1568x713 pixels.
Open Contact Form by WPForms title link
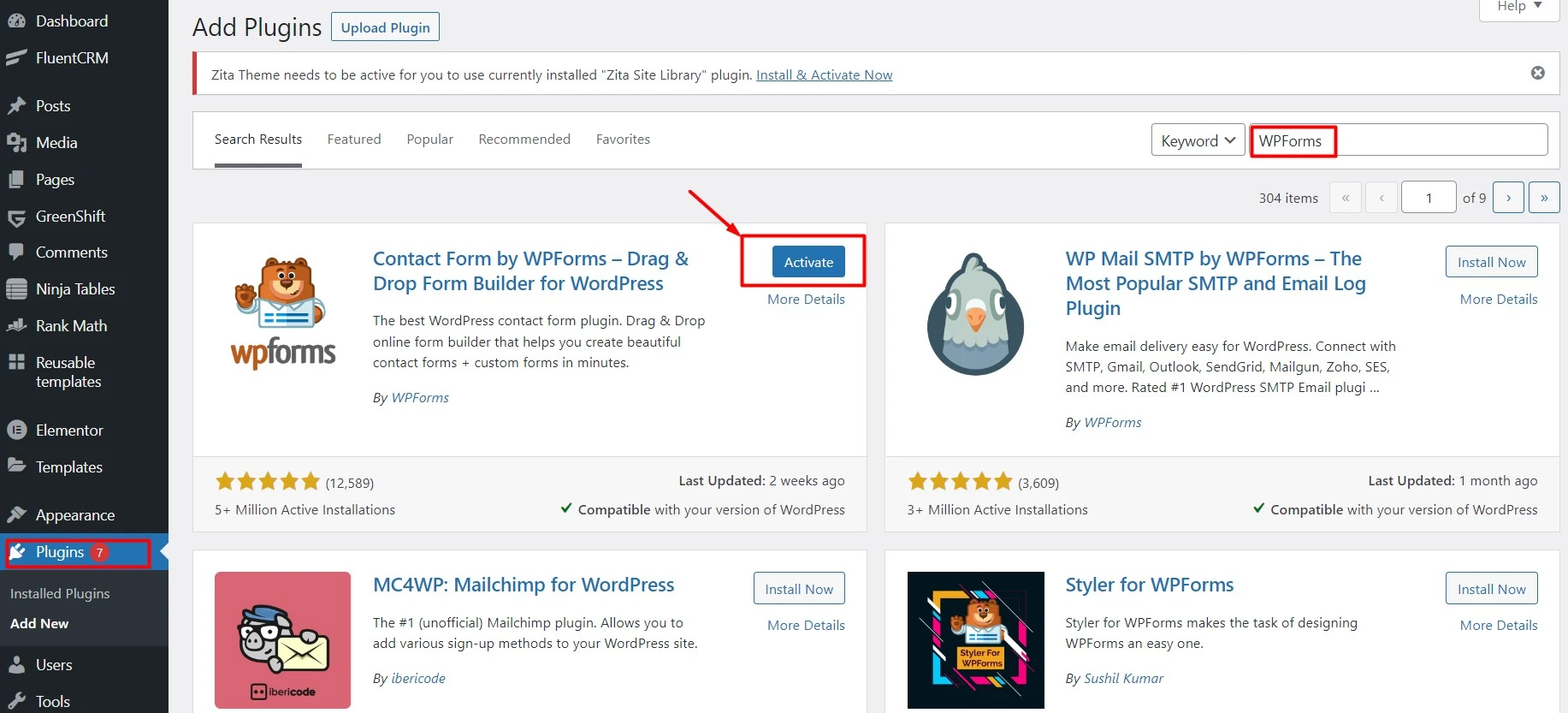(530, 270)
